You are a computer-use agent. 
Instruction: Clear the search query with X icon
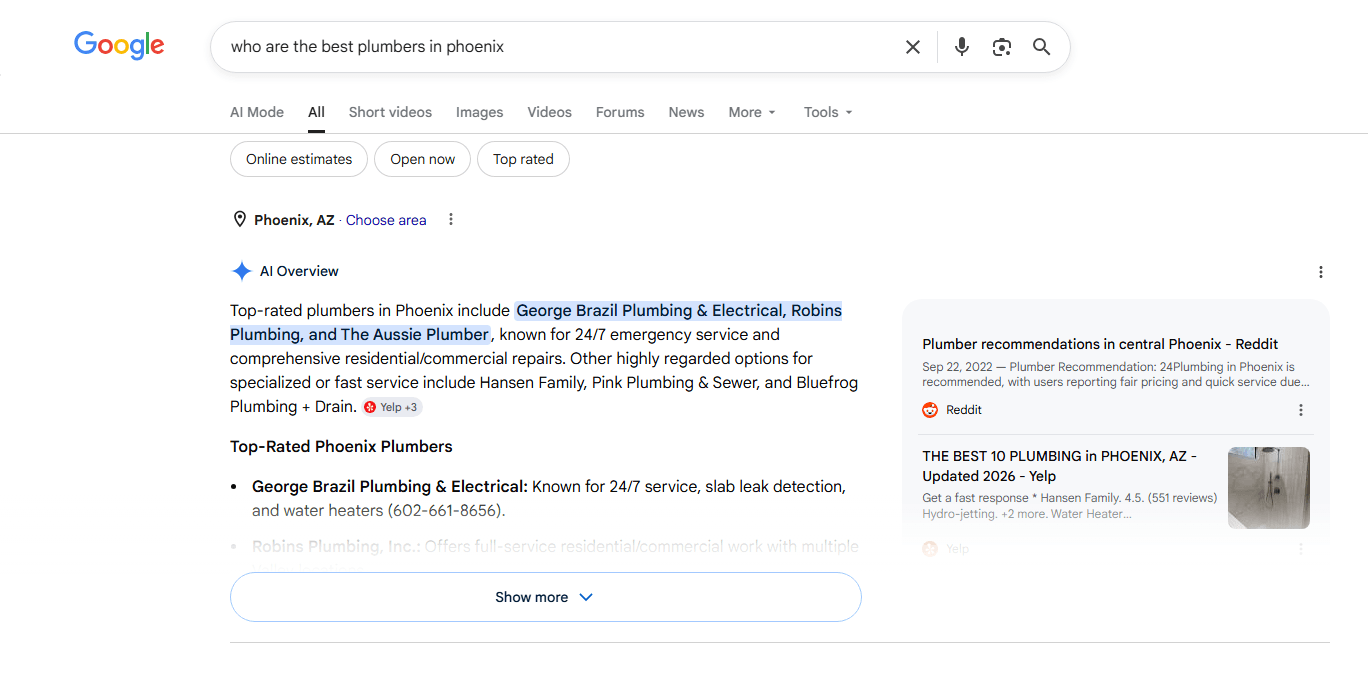pos(912,47)
